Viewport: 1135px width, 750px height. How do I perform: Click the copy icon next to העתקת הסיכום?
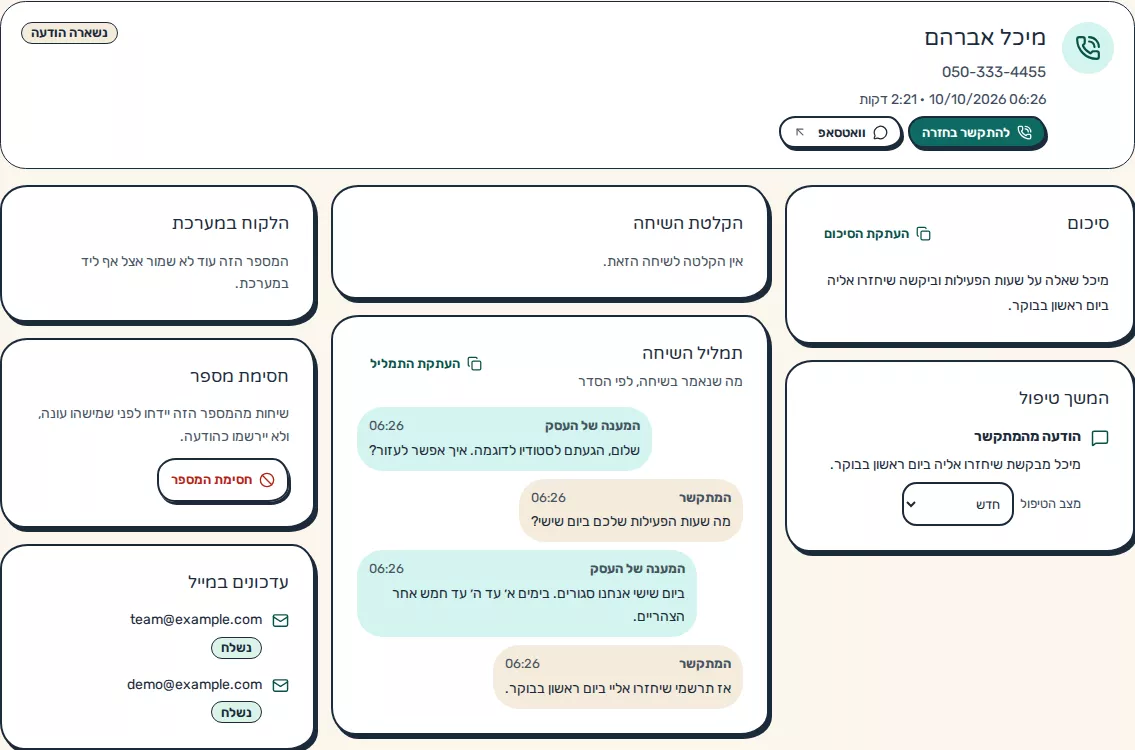[x=924, y=234]
